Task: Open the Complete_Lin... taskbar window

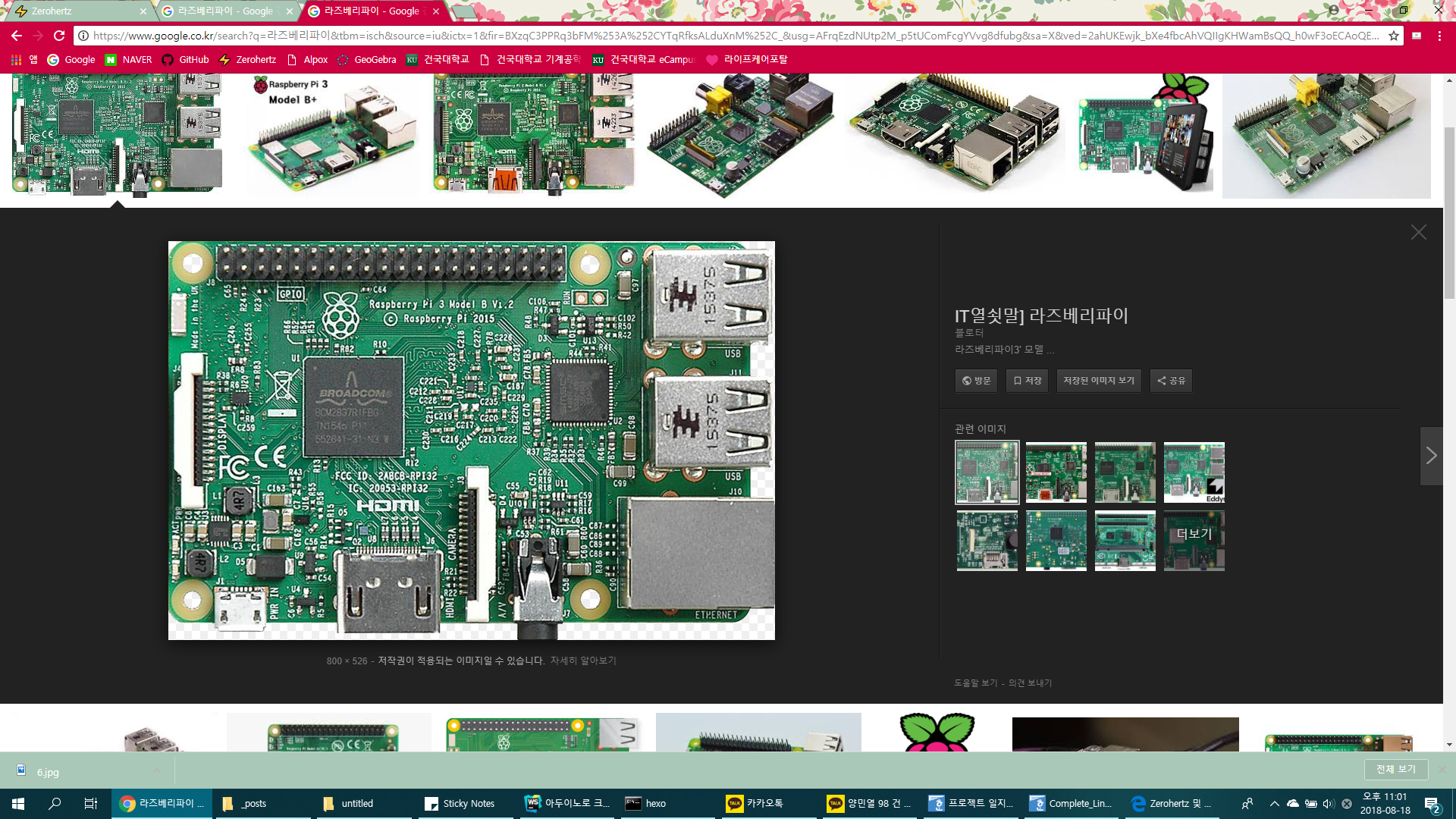Action: (1072, 803)
